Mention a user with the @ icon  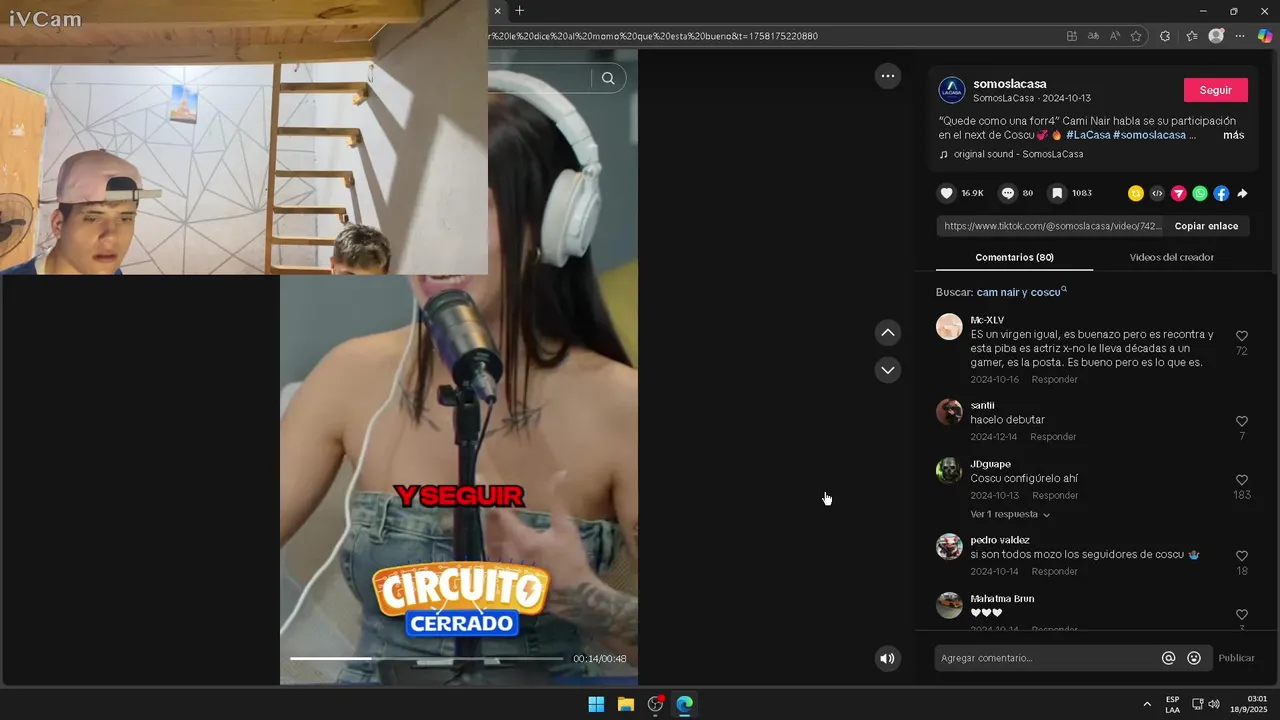click(1168, 658)
